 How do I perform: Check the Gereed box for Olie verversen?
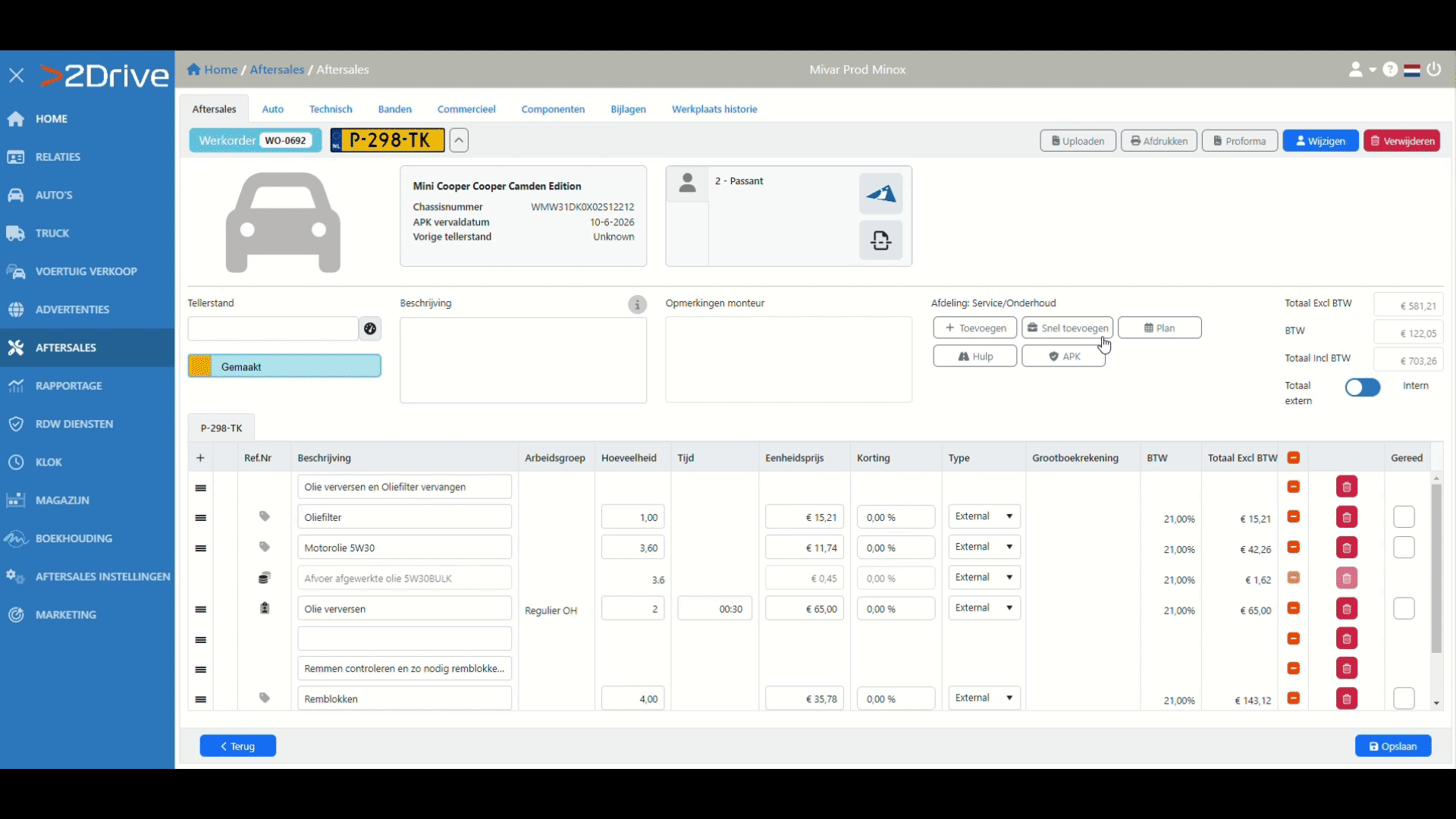click(x=1404, y=609)
